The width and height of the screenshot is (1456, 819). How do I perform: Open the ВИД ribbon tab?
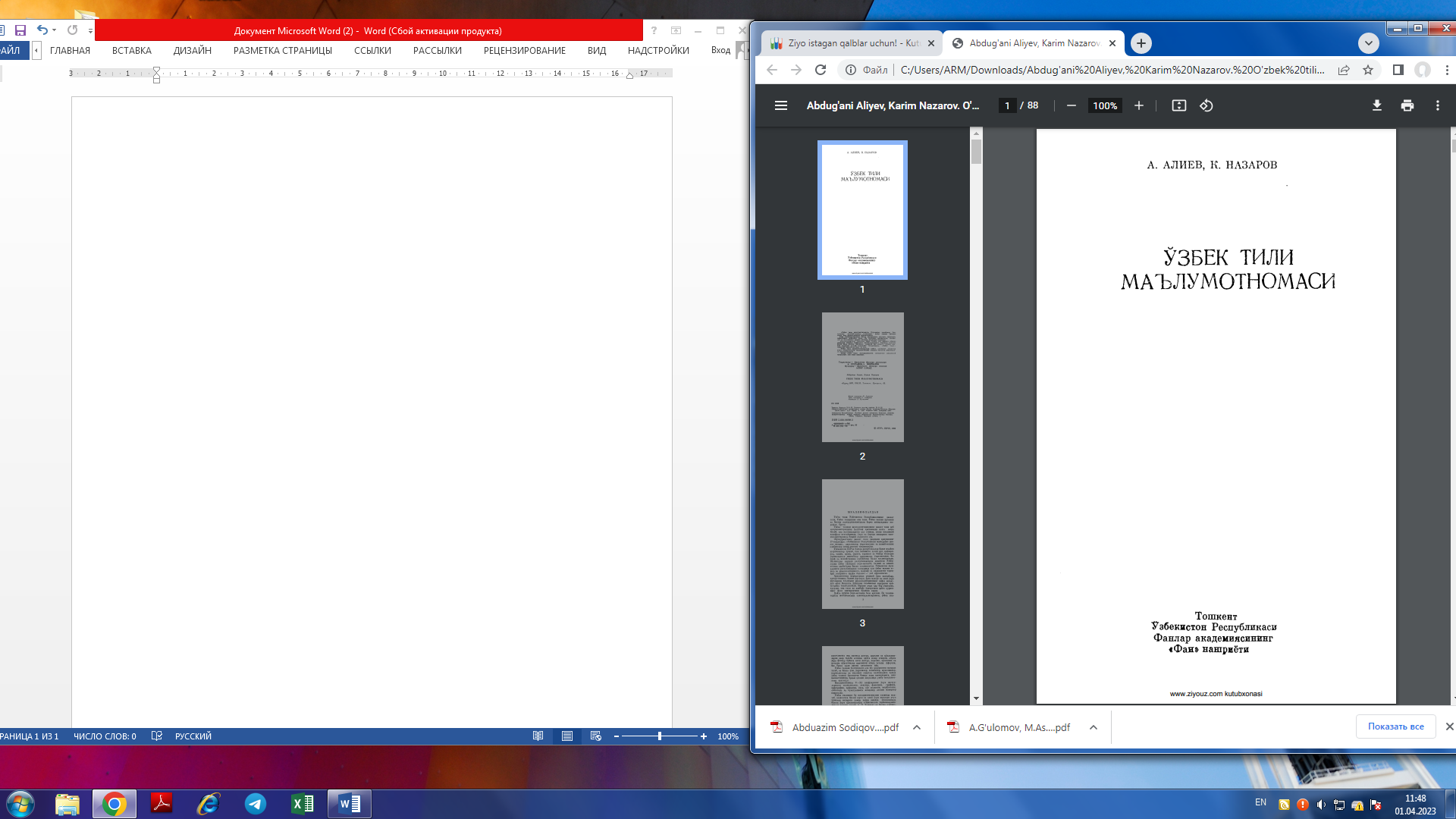click(x=597, y=51)
